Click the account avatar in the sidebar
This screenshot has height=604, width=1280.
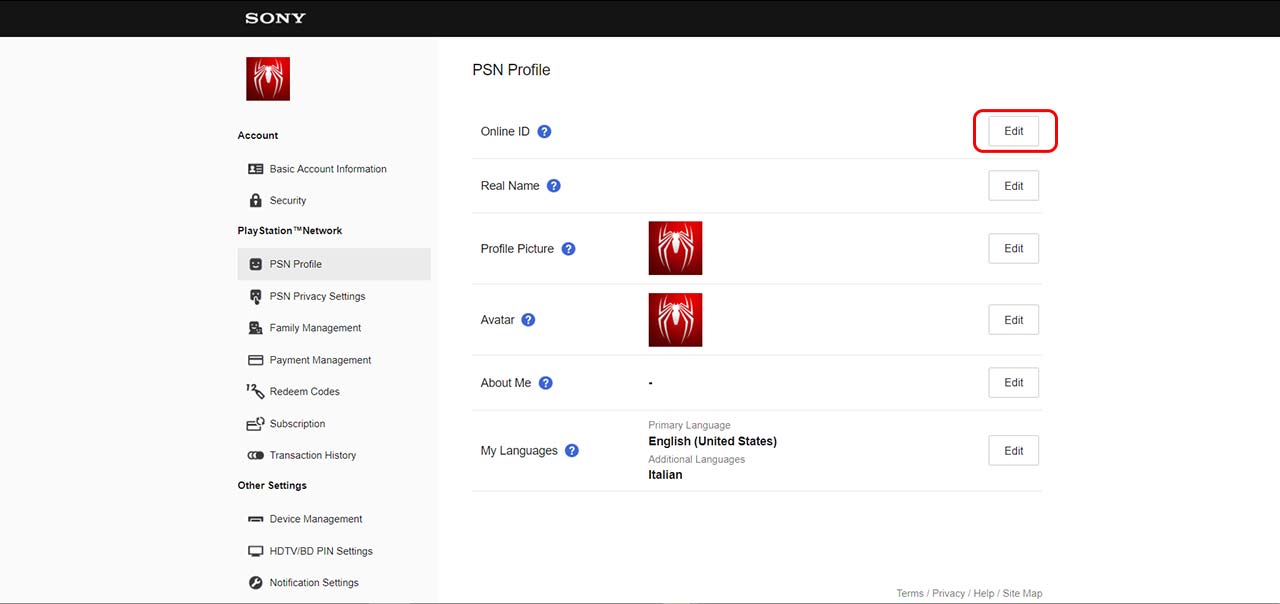pos(268,79)
